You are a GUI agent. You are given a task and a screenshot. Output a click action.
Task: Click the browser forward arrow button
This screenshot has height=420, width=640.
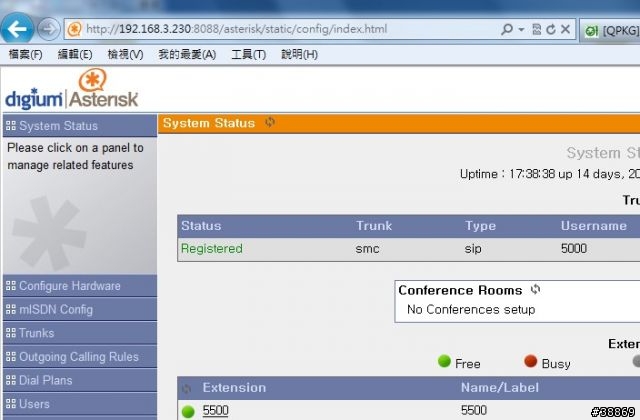(x=49, y=29)
